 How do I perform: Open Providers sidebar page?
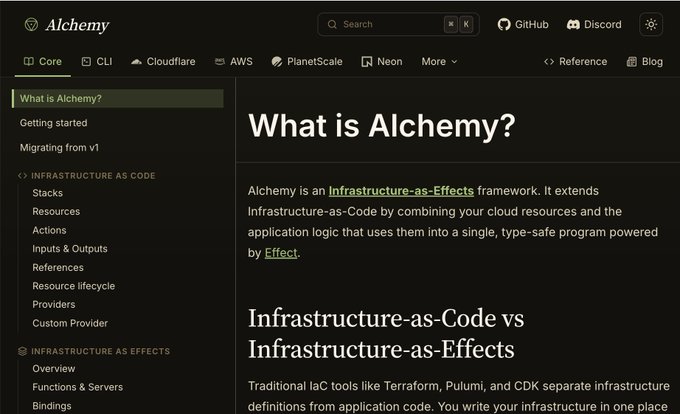click(x=53, y=304)
